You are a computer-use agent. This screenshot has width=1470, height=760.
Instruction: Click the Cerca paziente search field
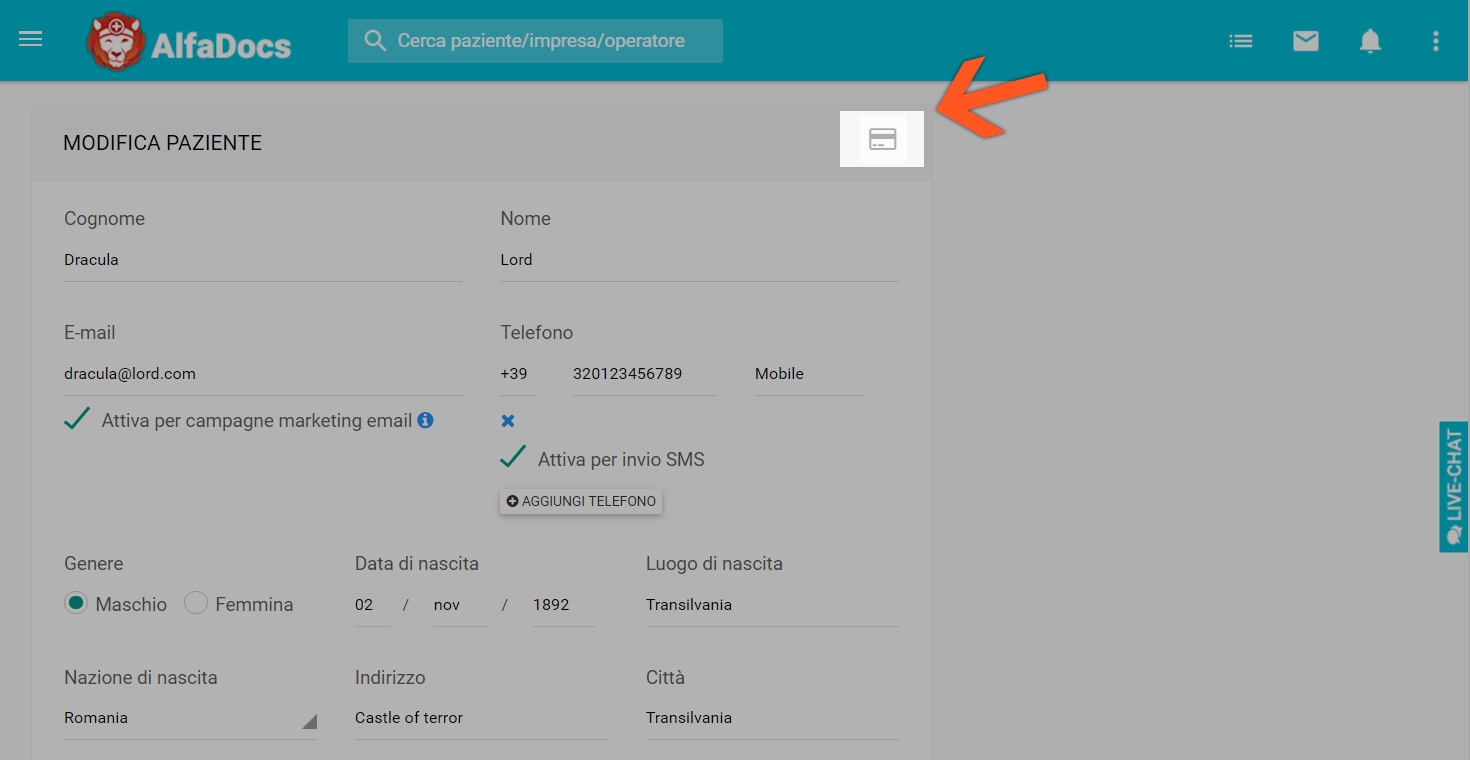click(535, 41)
